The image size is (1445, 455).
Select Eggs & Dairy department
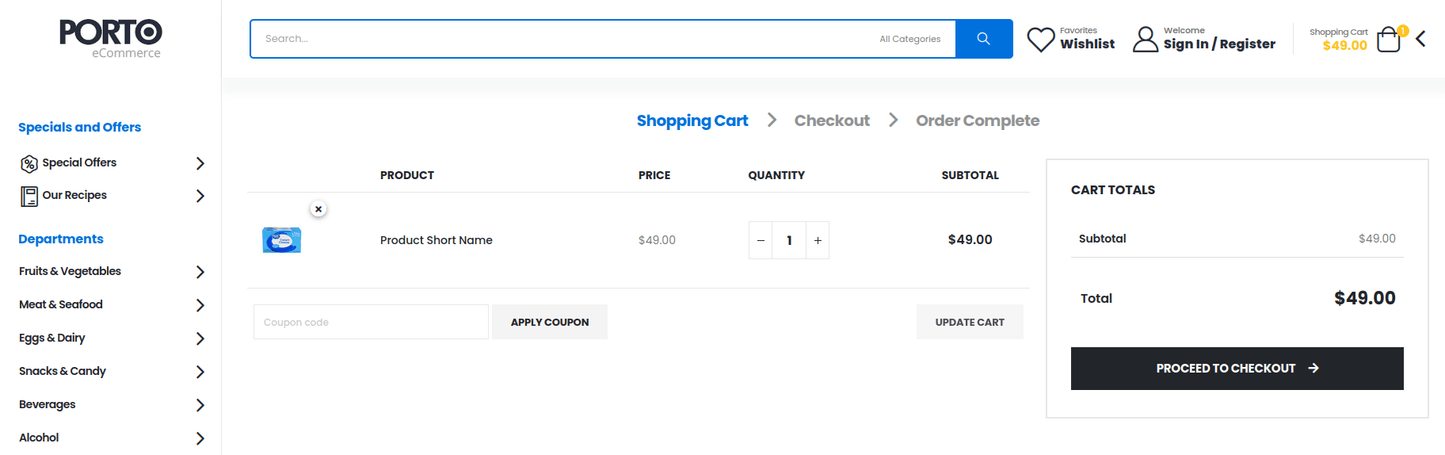pyautogui.click(x=52, y=338)
